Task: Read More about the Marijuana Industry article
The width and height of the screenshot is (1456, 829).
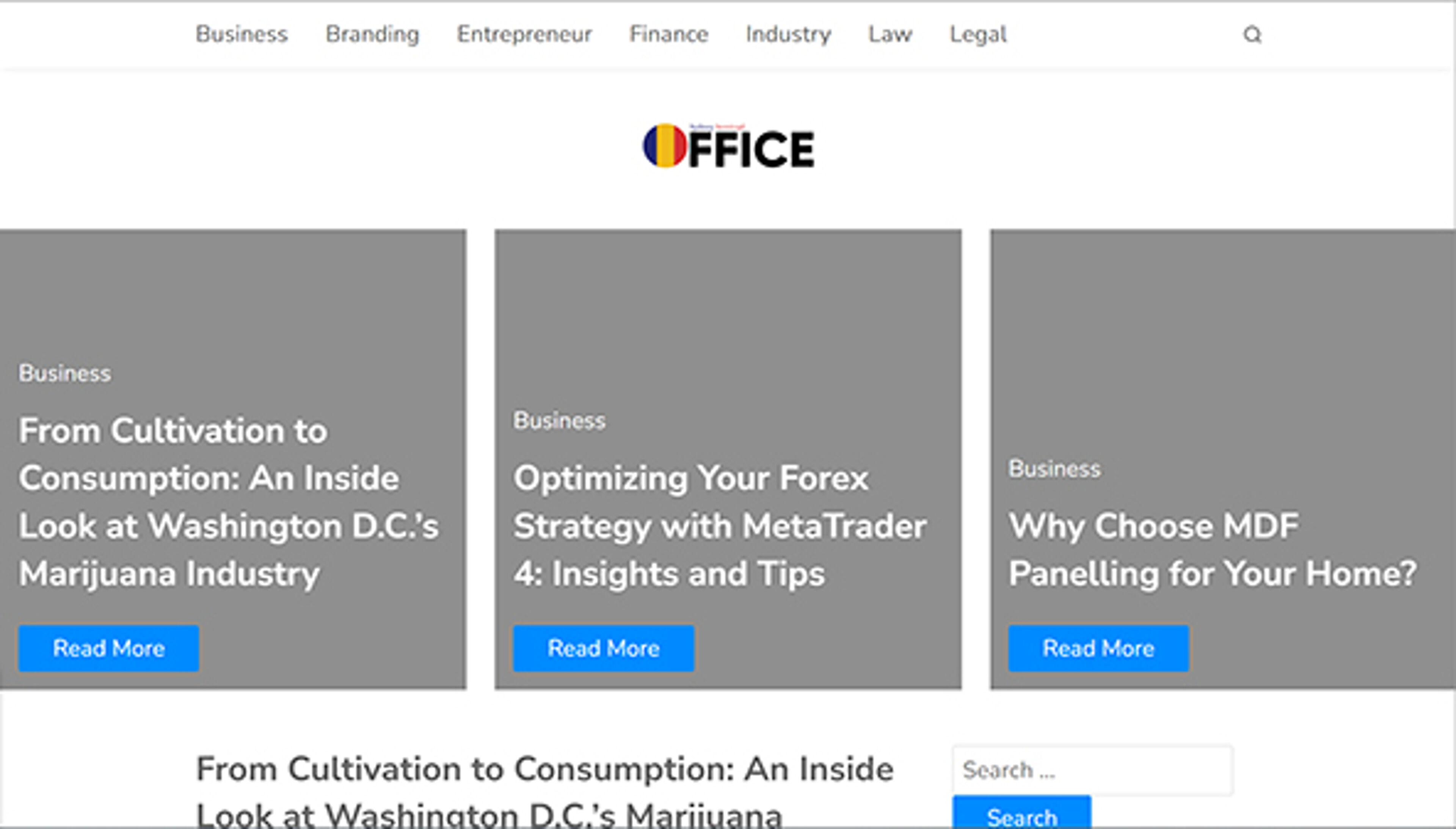Action: tap(108, 648)
